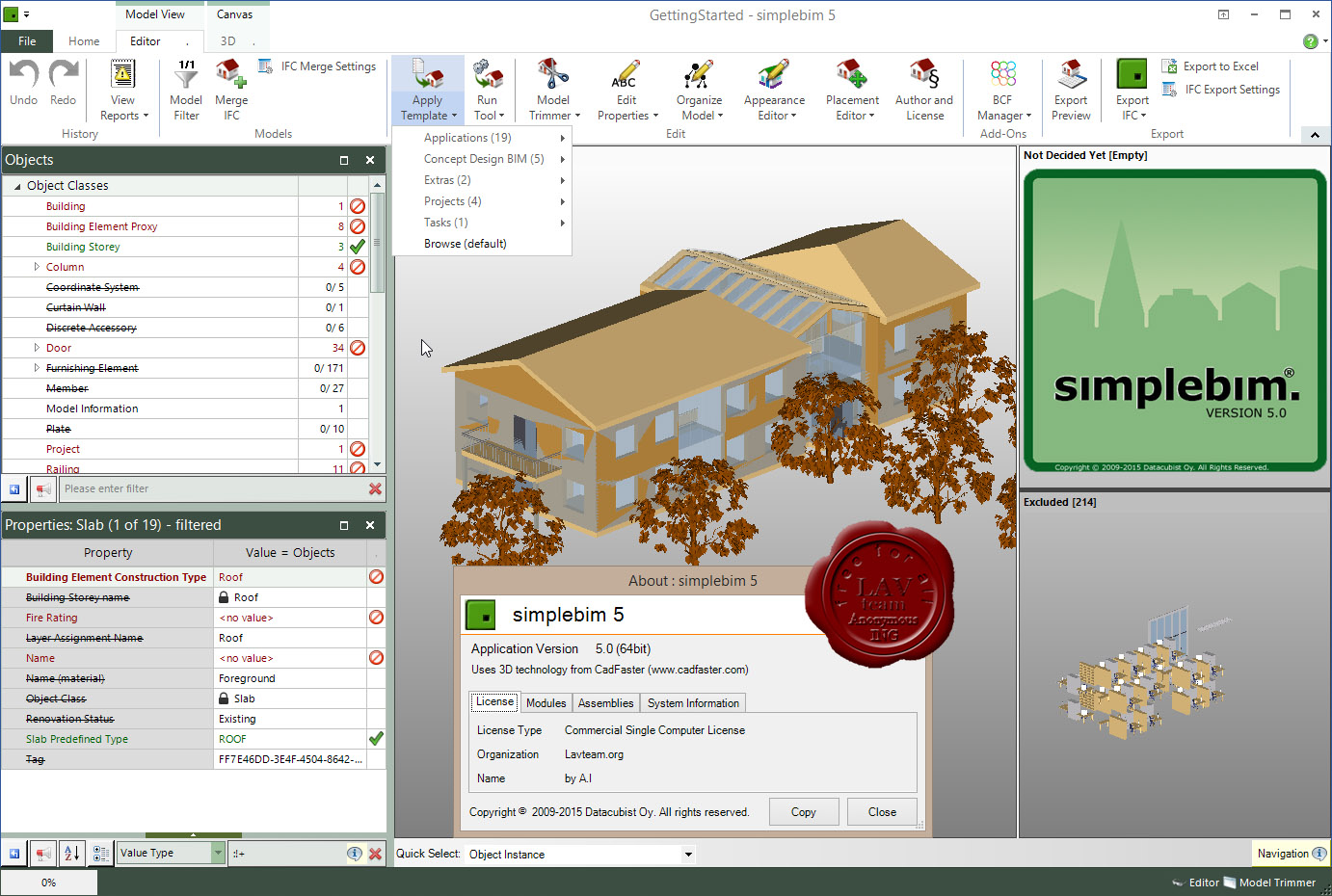
Task: Select Browse (default) menu item
Action: [x=482, y=244]
